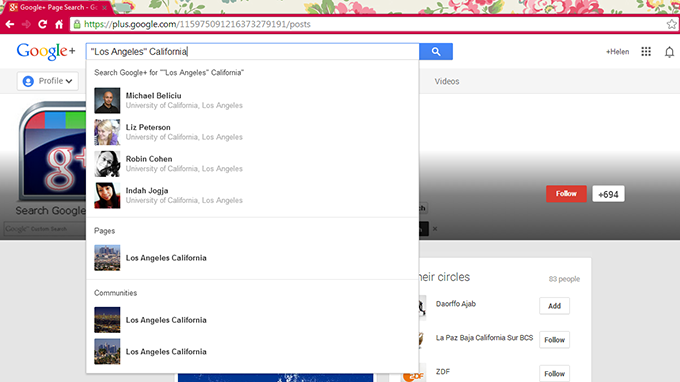680x382 pixels.
Task: Open the ZDF page link
Action: 443,372
